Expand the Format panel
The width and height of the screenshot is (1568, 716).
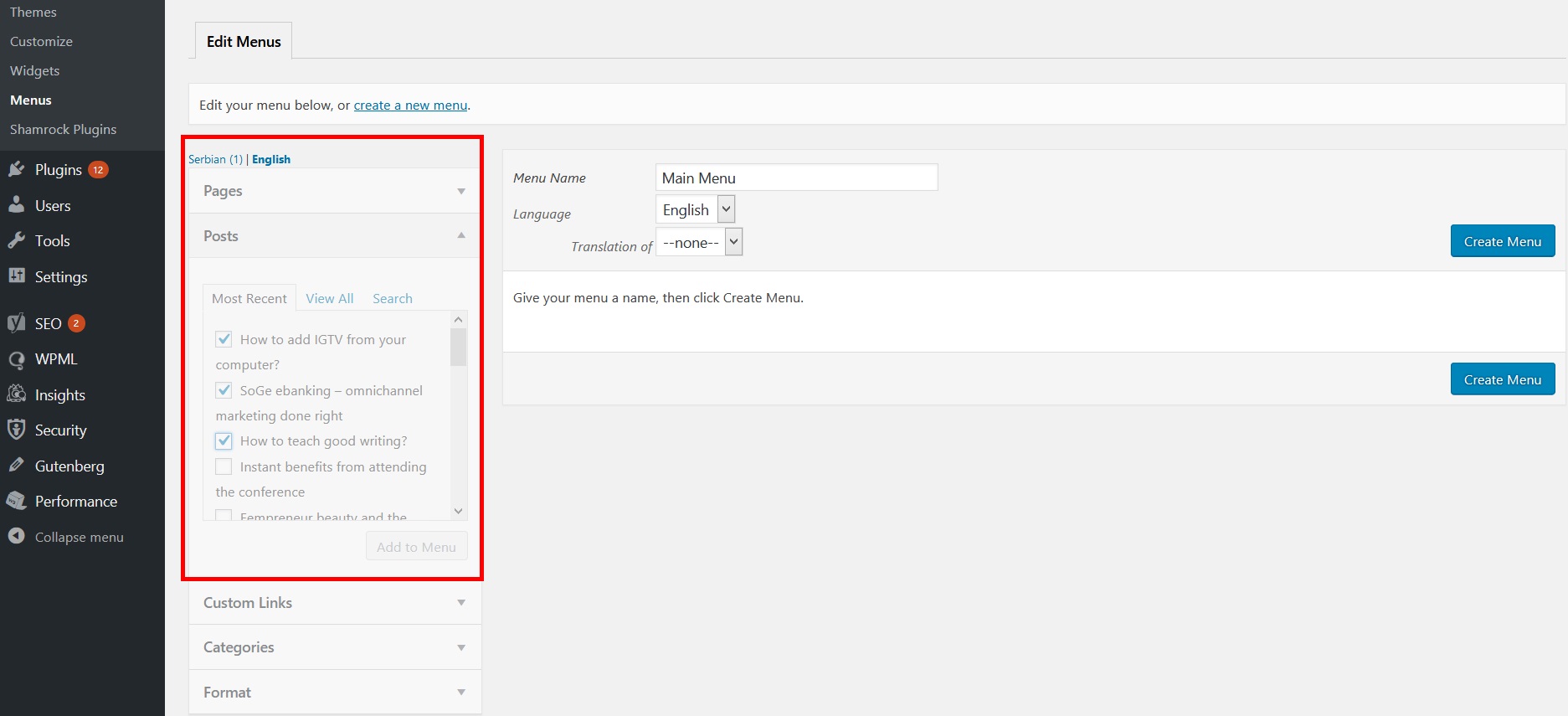tap(335, 693)
